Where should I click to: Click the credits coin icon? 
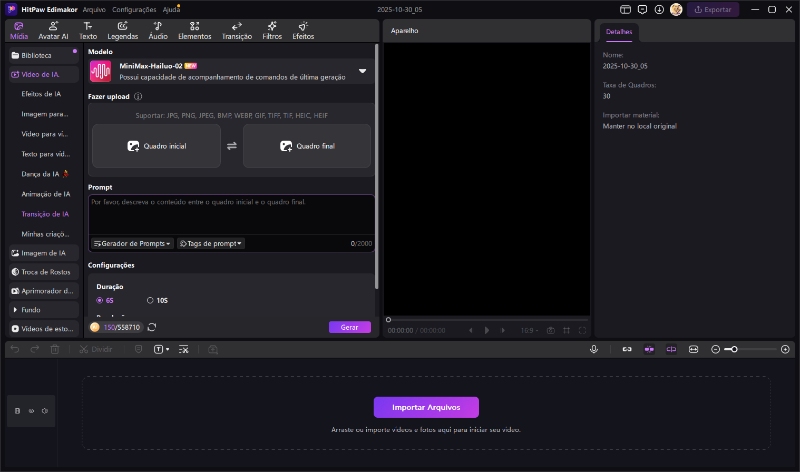click(x=94, y=327)
